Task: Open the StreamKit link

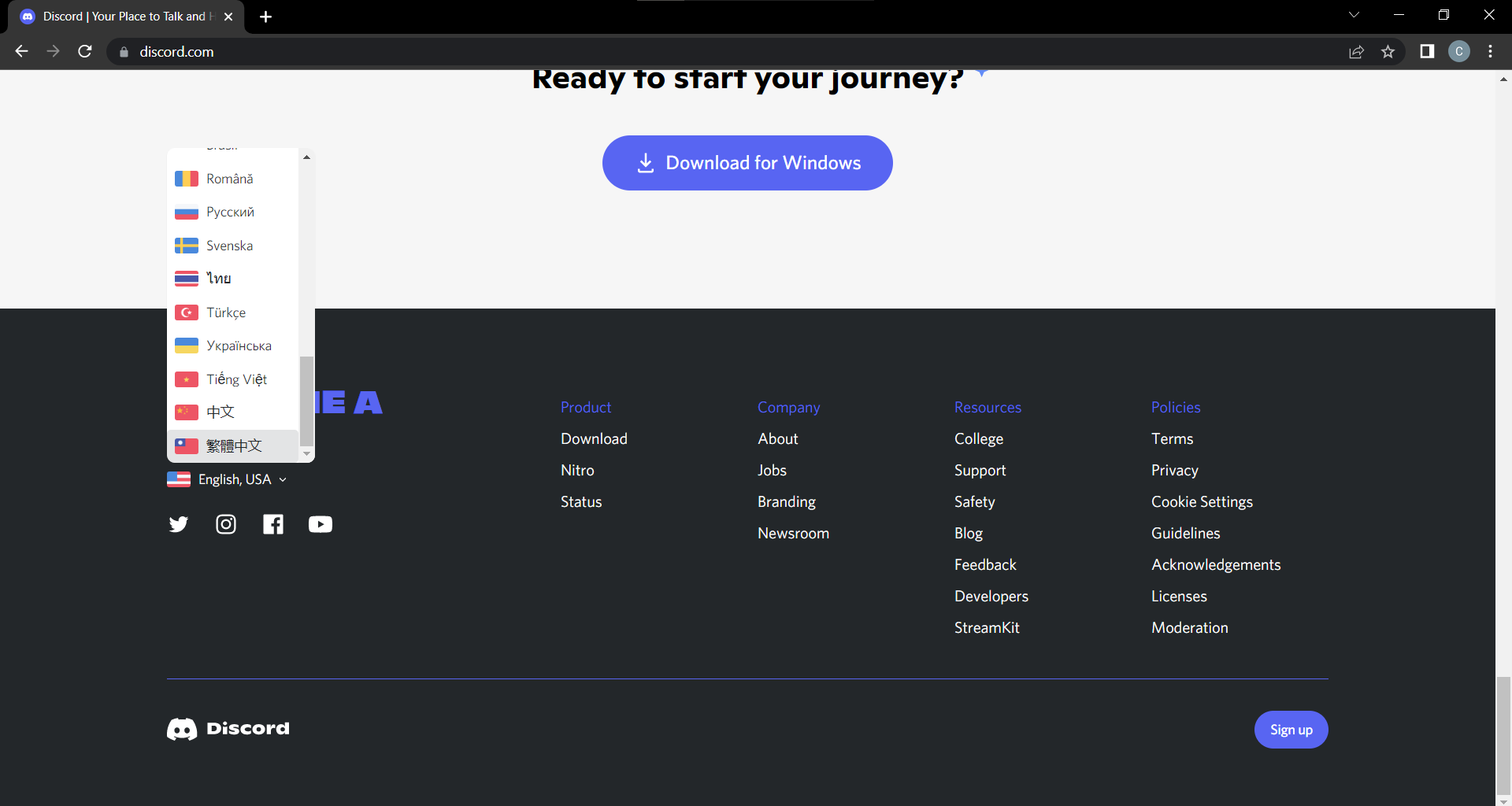Action: tap(987, 627)
